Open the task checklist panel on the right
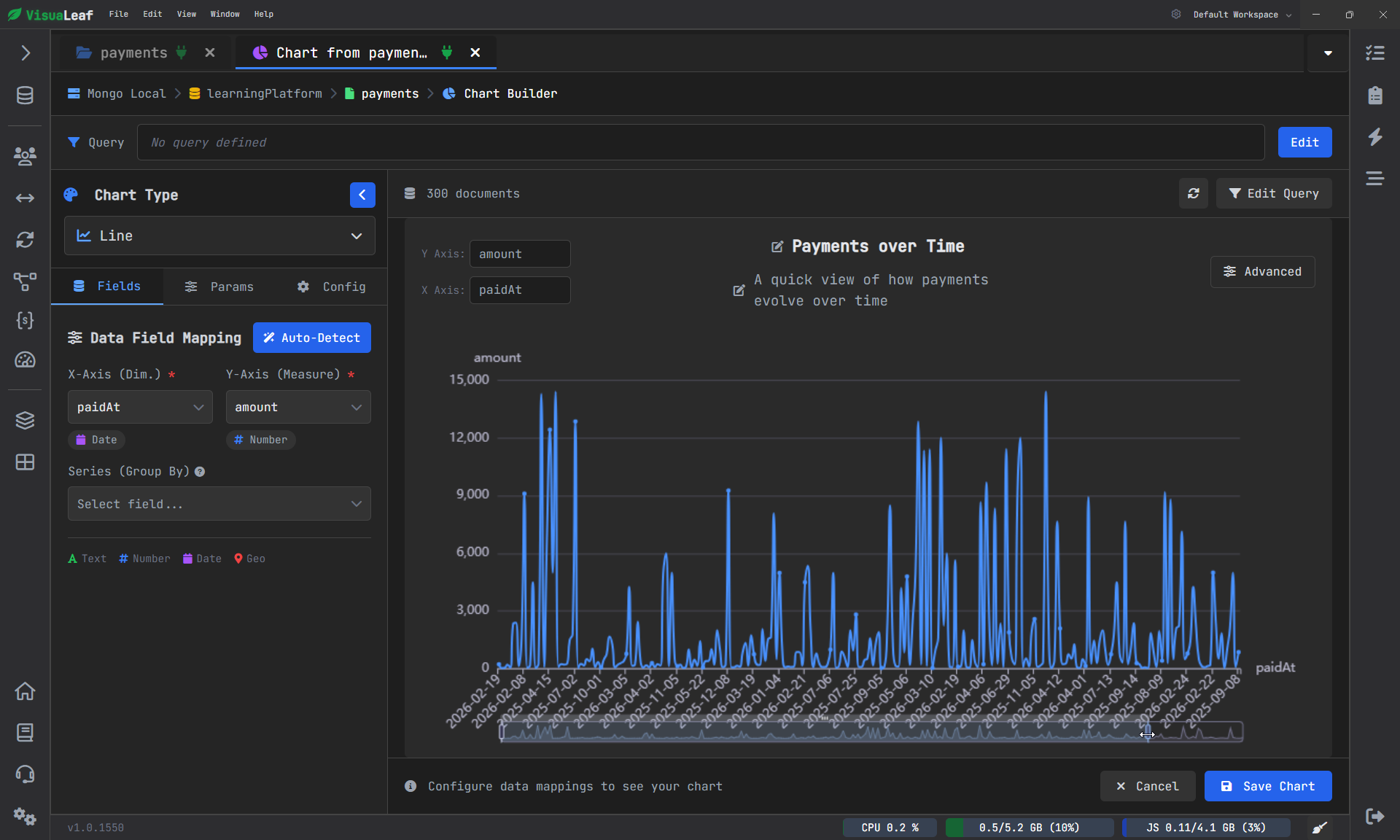This screenshot has width=1400, height=840. click(1375, 52)
